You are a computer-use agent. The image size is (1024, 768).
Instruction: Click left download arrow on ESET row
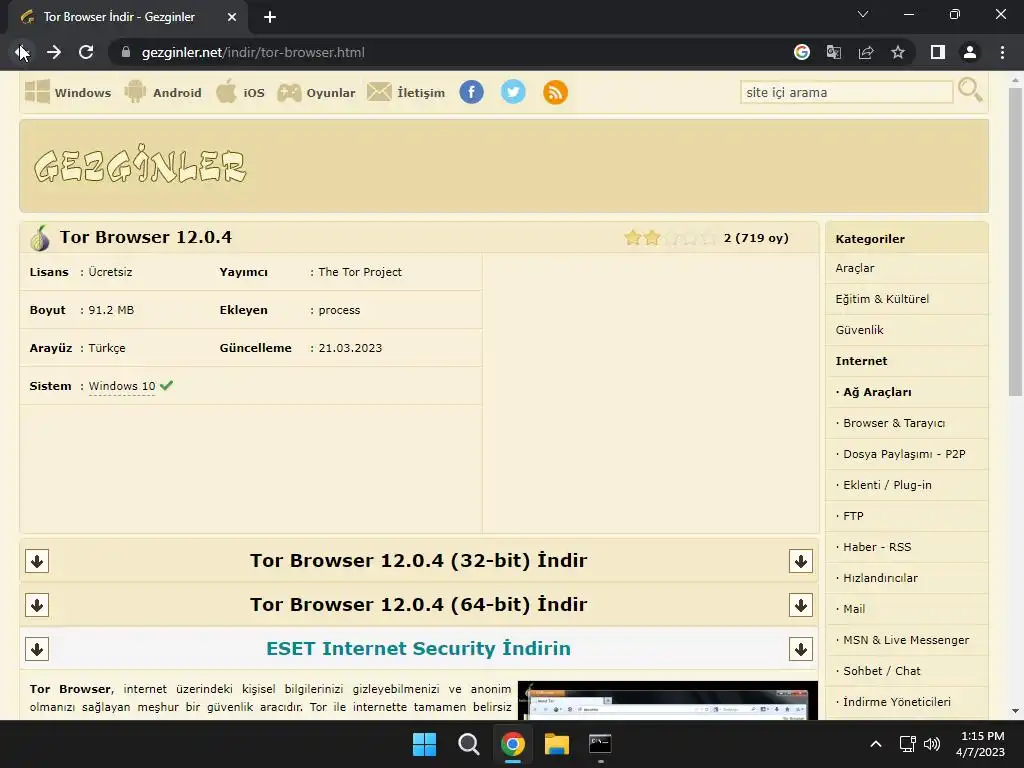(37, 649)
